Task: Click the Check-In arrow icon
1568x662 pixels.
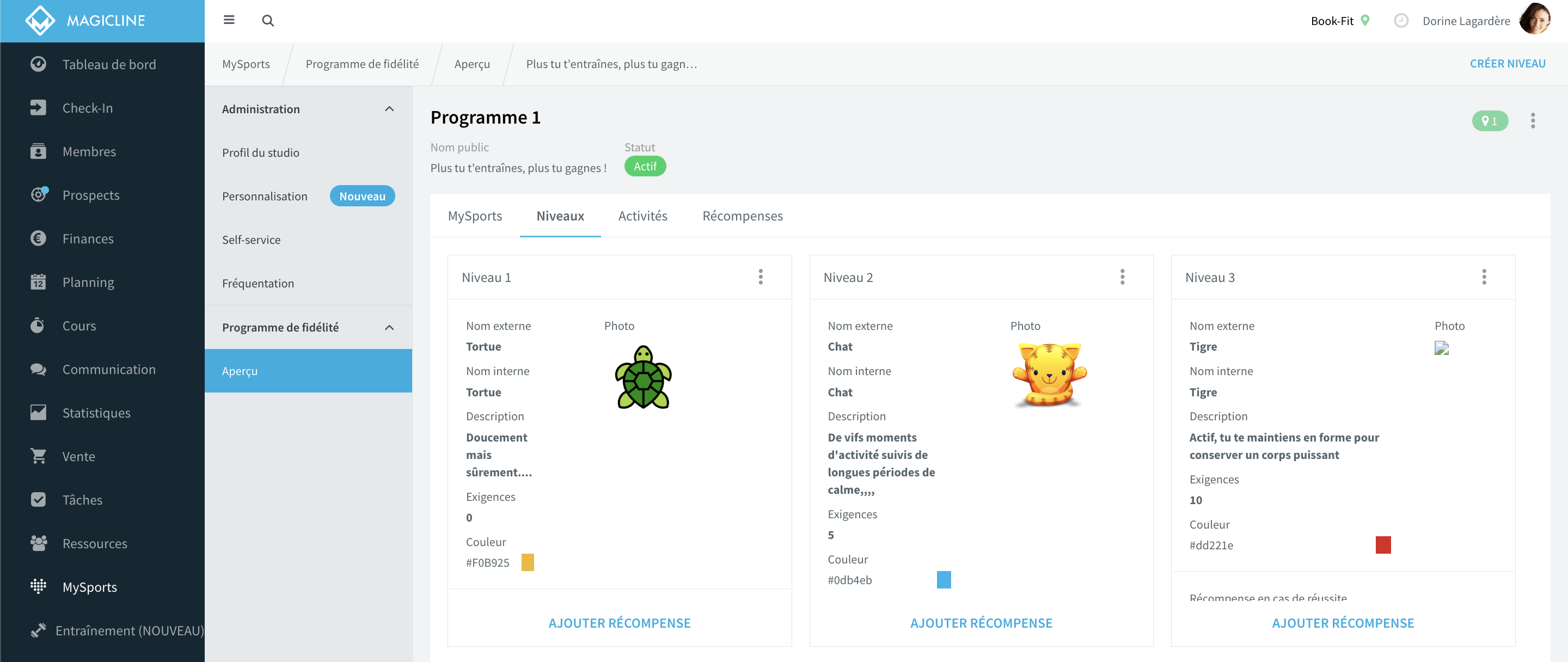Action: [x=38, y=108]
